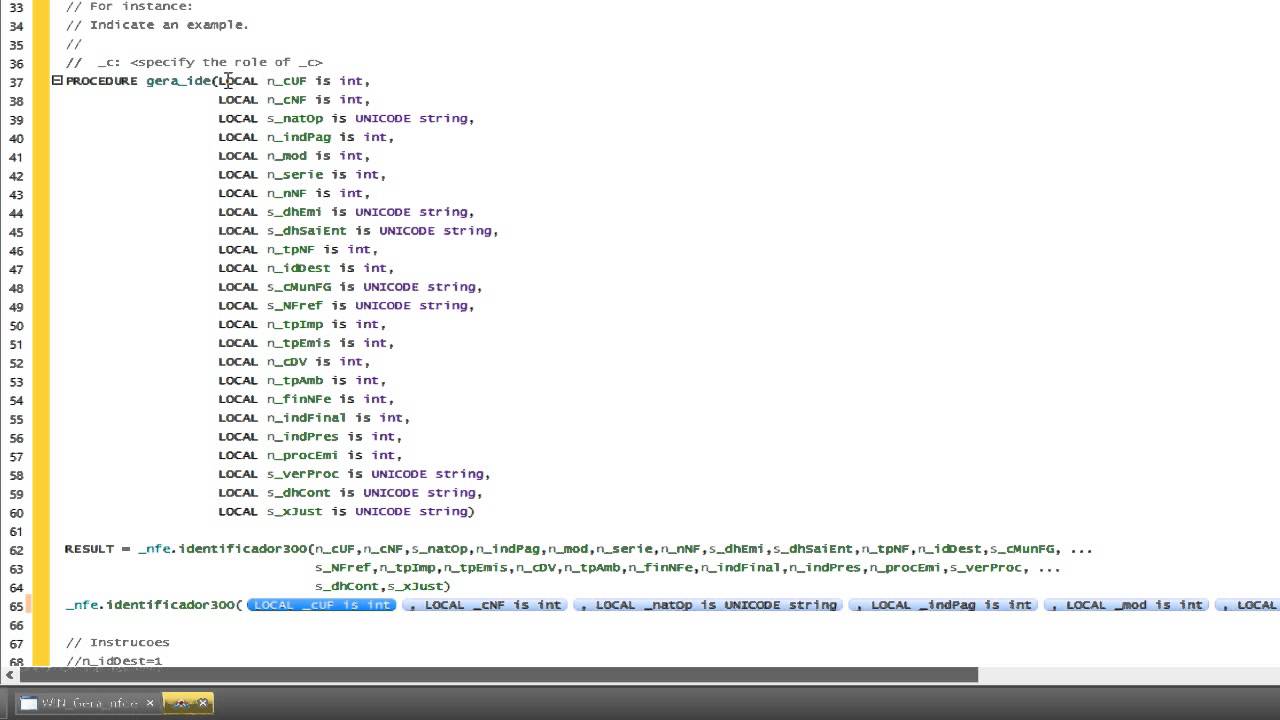This screenshot has height=720, width=1280.
Task: Click s_NFref in the line 49 declaration
Action: (295, 306)
